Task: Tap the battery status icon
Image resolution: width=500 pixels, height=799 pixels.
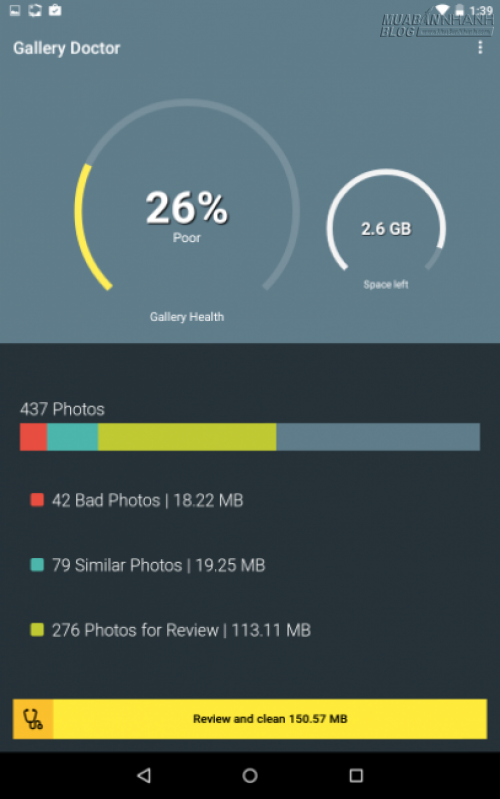Action: coord(460,10)
